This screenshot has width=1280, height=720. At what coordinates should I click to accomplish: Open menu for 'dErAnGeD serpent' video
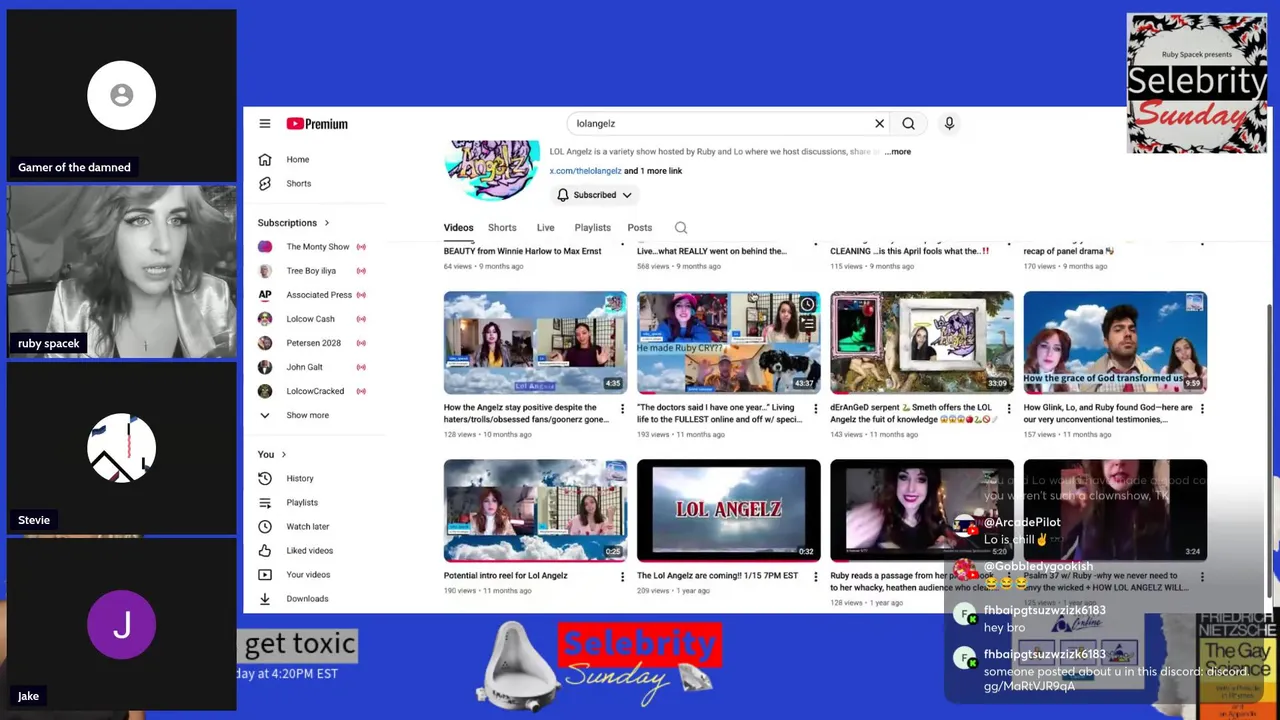(1008, 409)
